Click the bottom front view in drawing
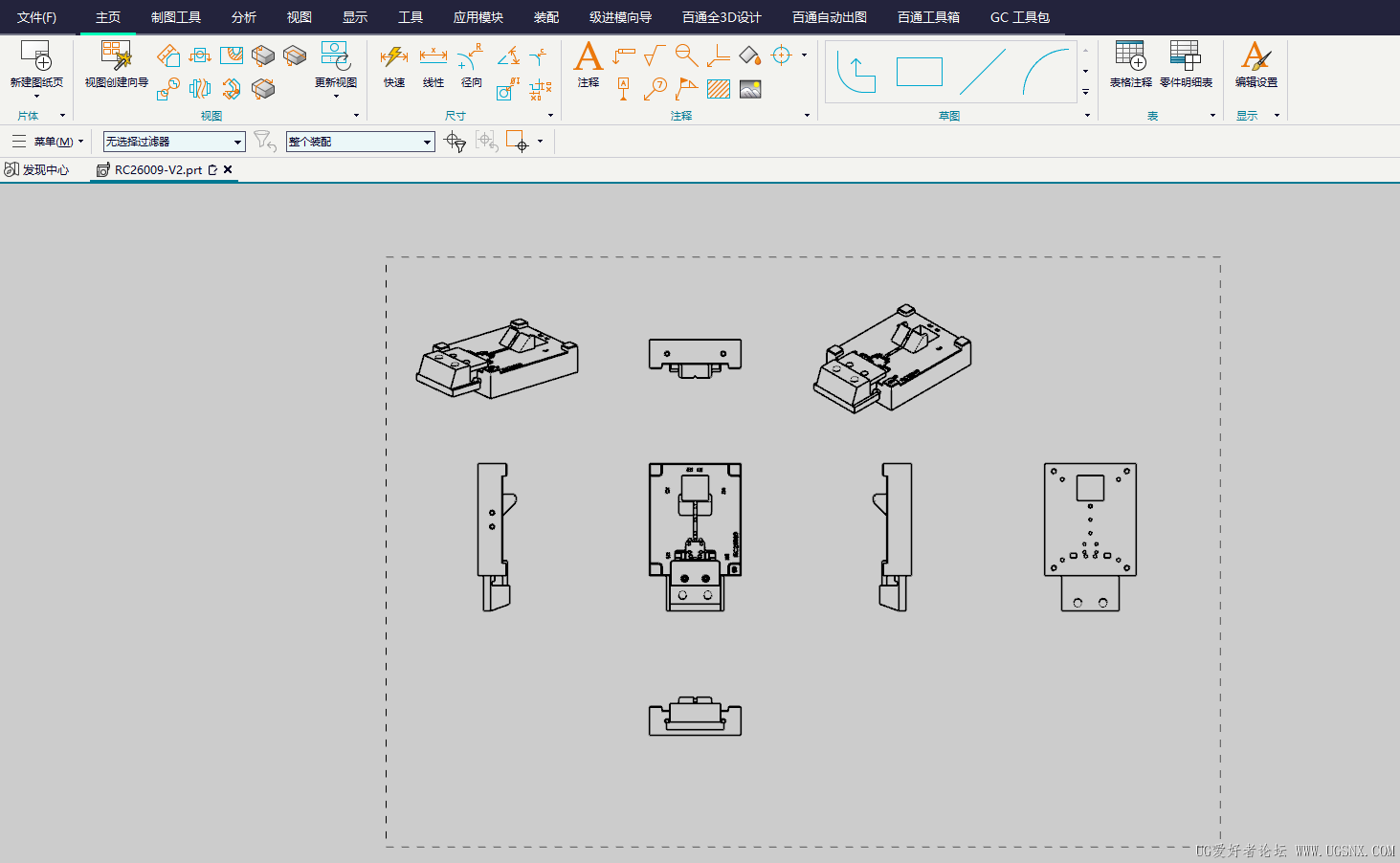 (695, 717)
